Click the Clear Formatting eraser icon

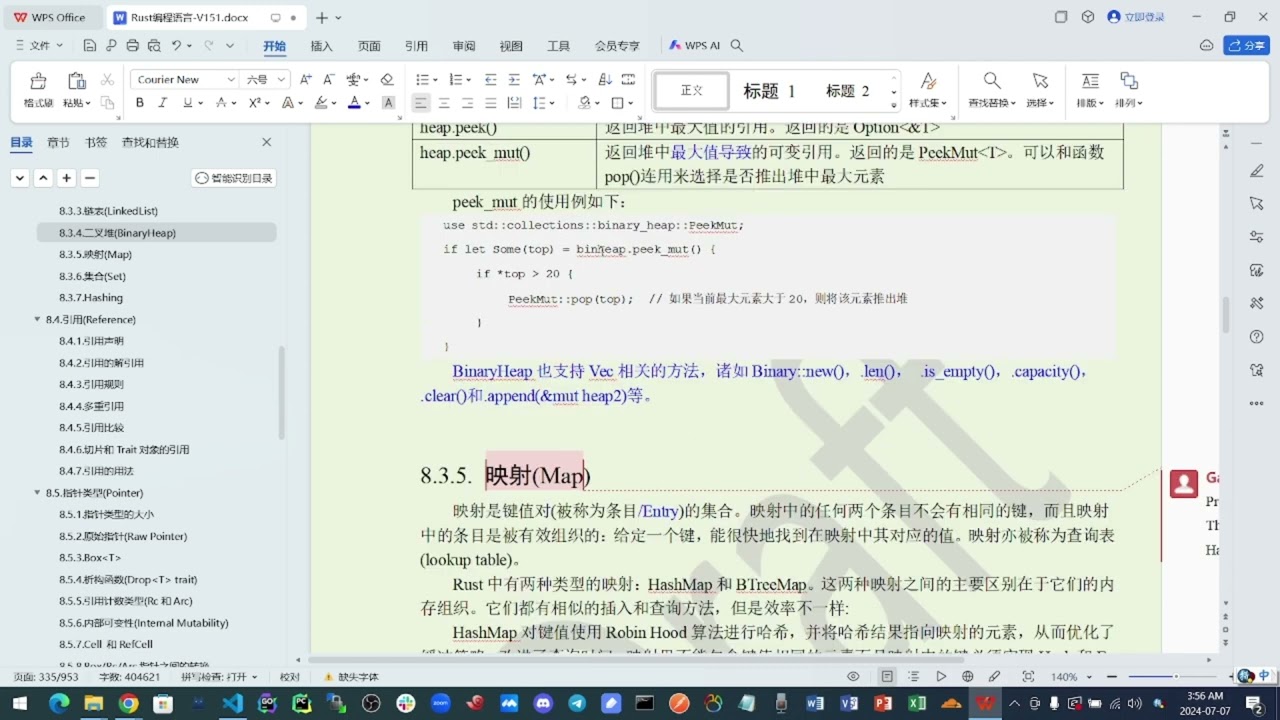pyautogui.click(x=387, y=80)
